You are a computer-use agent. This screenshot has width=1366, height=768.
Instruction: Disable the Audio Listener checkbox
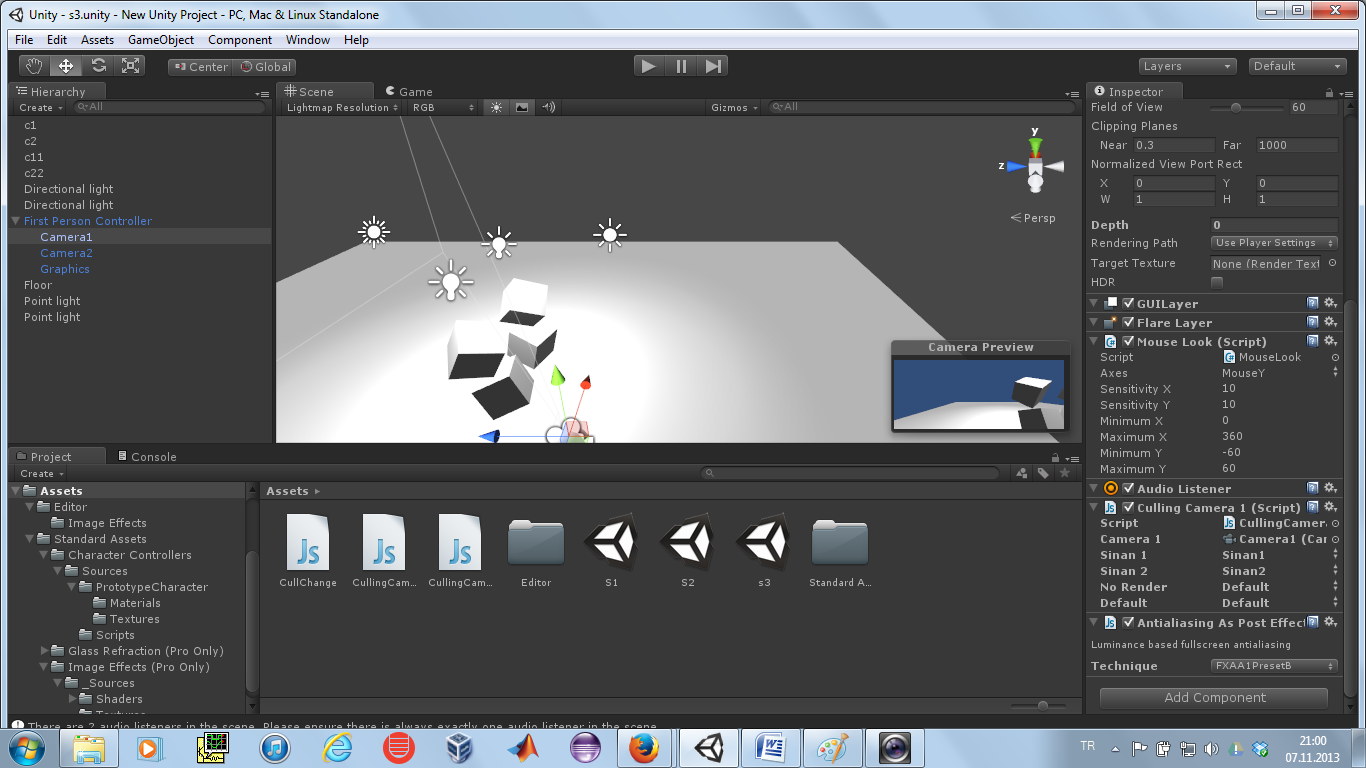(1128, 488)
